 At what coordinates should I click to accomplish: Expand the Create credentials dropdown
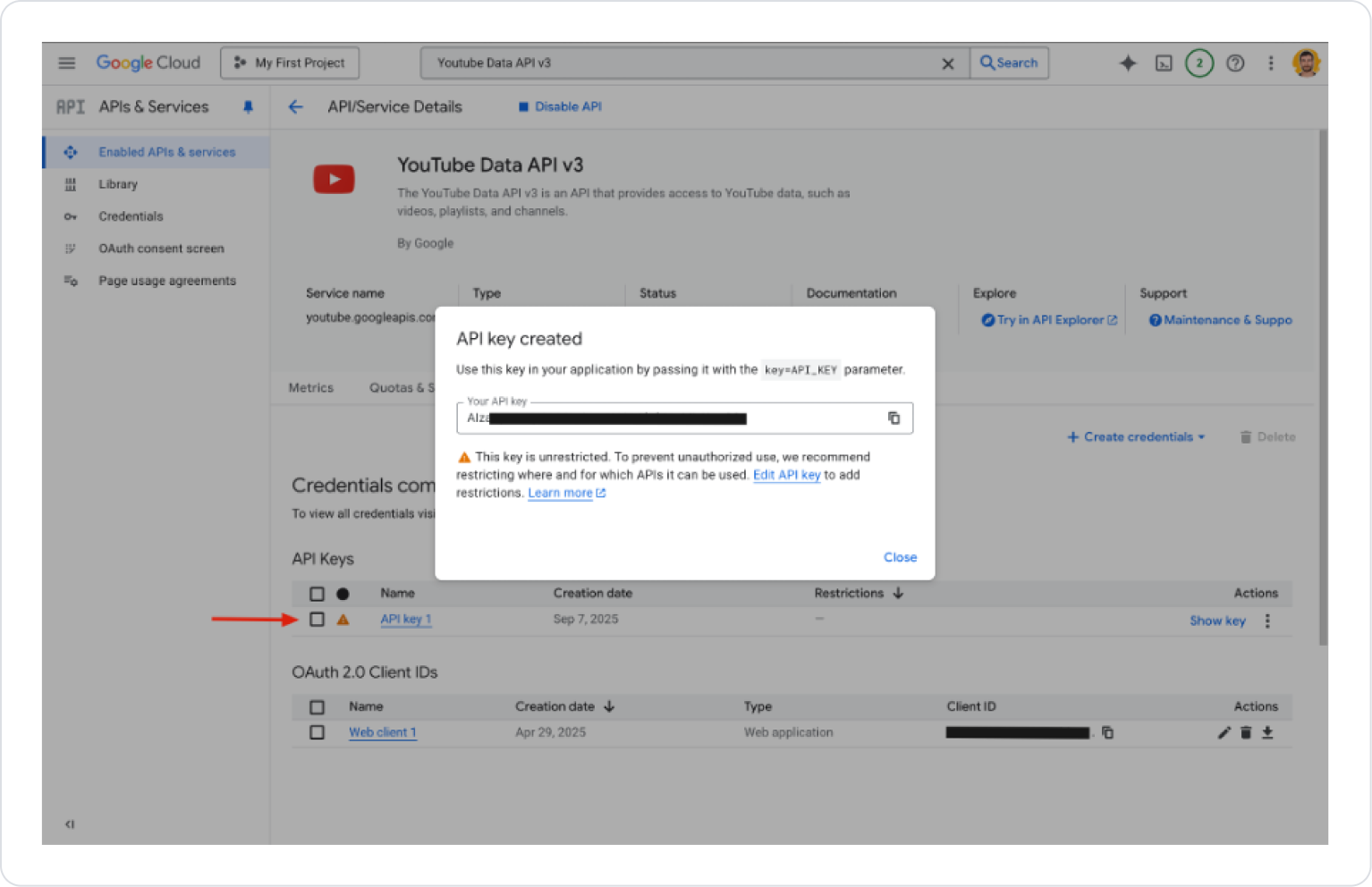click(1136, 437)
